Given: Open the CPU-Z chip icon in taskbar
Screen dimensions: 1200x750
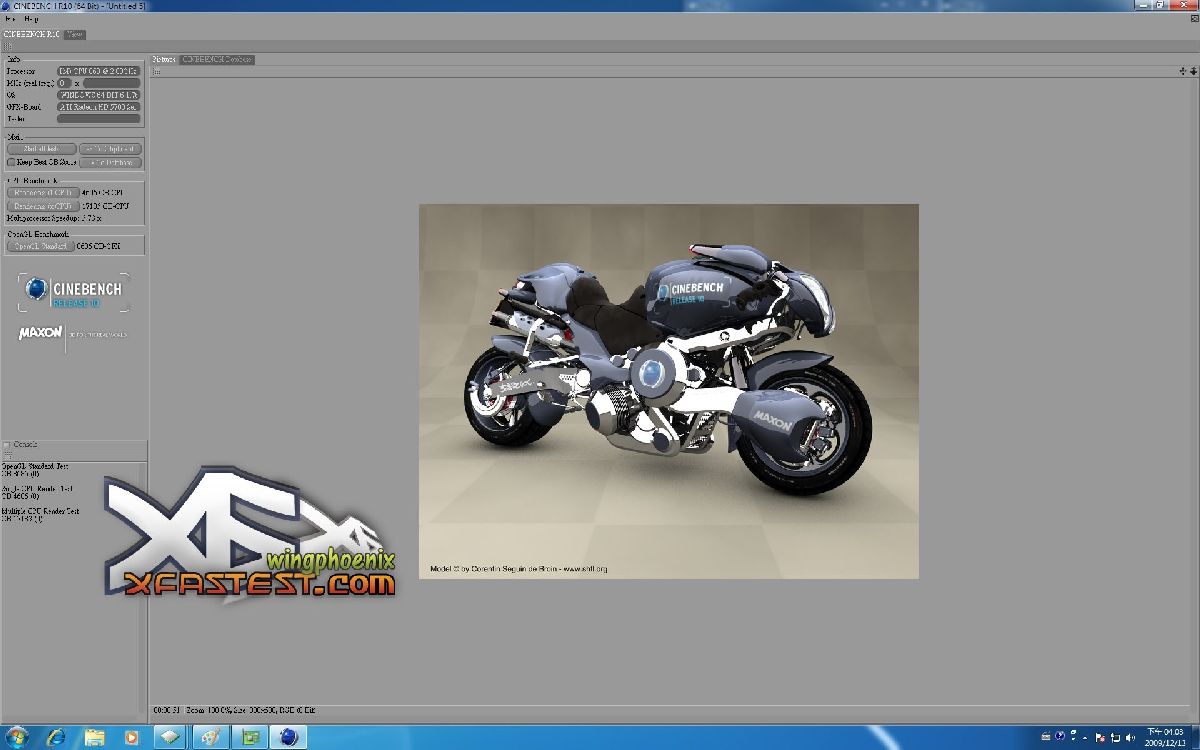Looking at the screenshot, I should [x=171, y=737].
